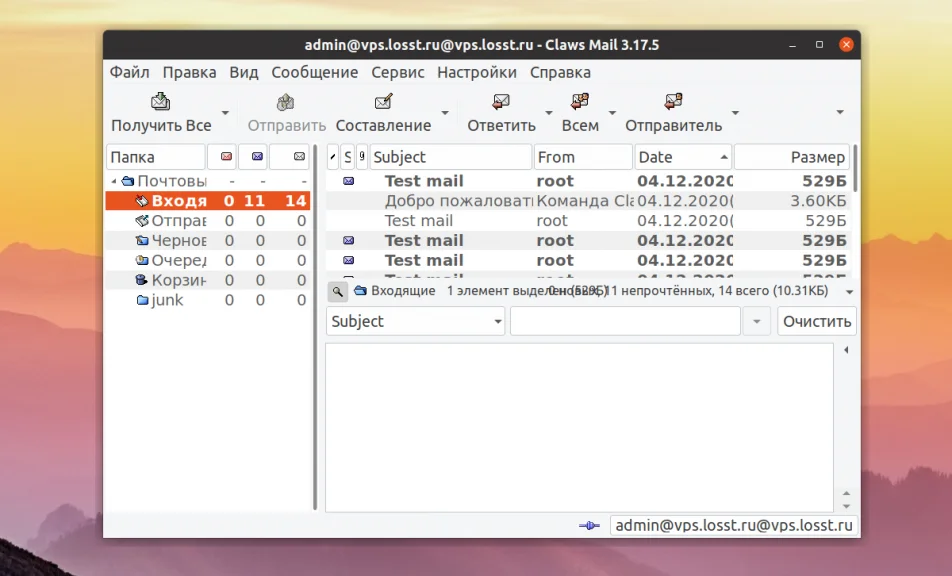Click the Отправитель reply-to-sender icon
Image resolution: width=952 pixels, height=576 pixels.
673,101
